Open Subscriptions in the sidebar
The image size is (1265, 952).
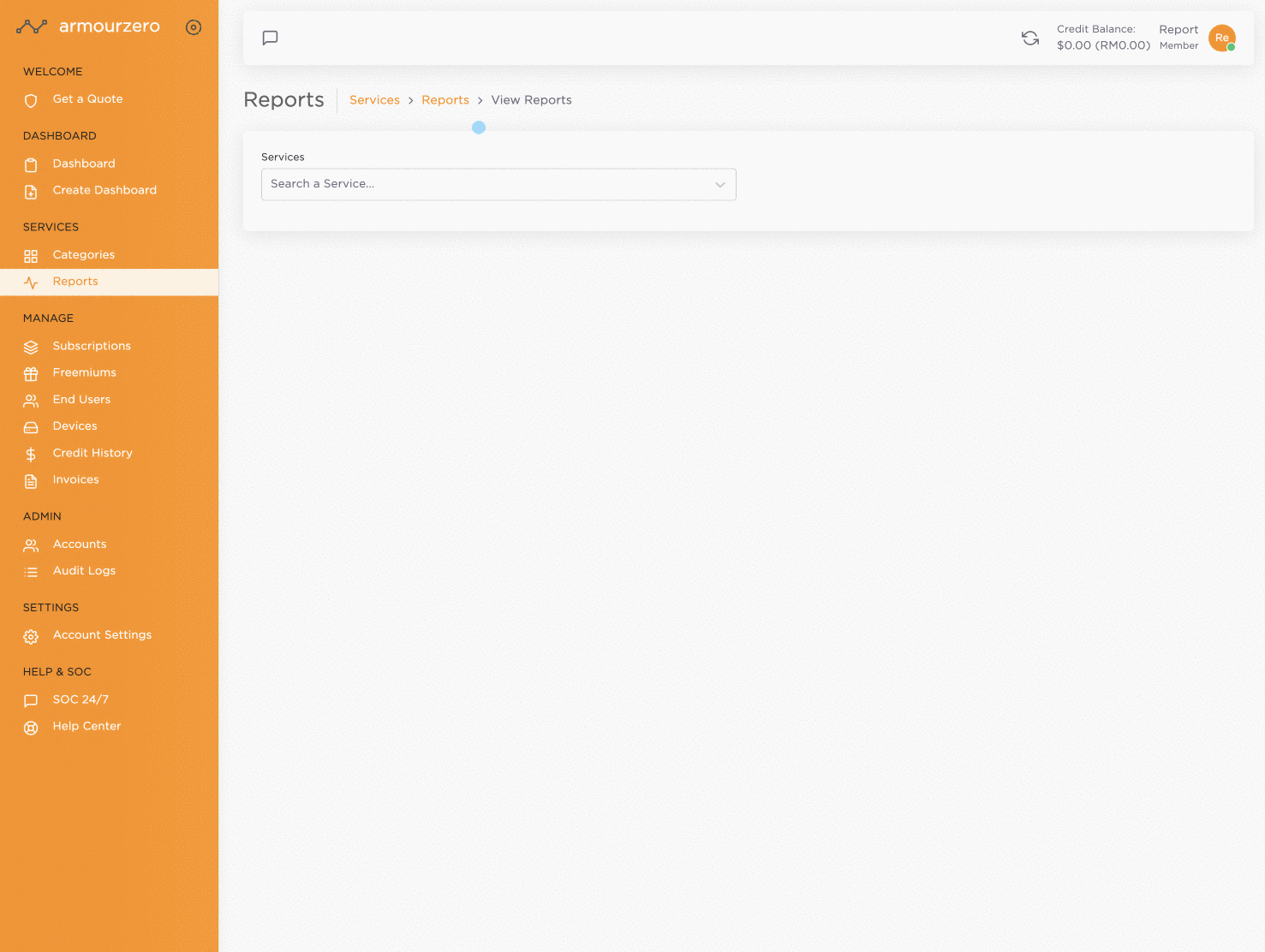[92, 346]
